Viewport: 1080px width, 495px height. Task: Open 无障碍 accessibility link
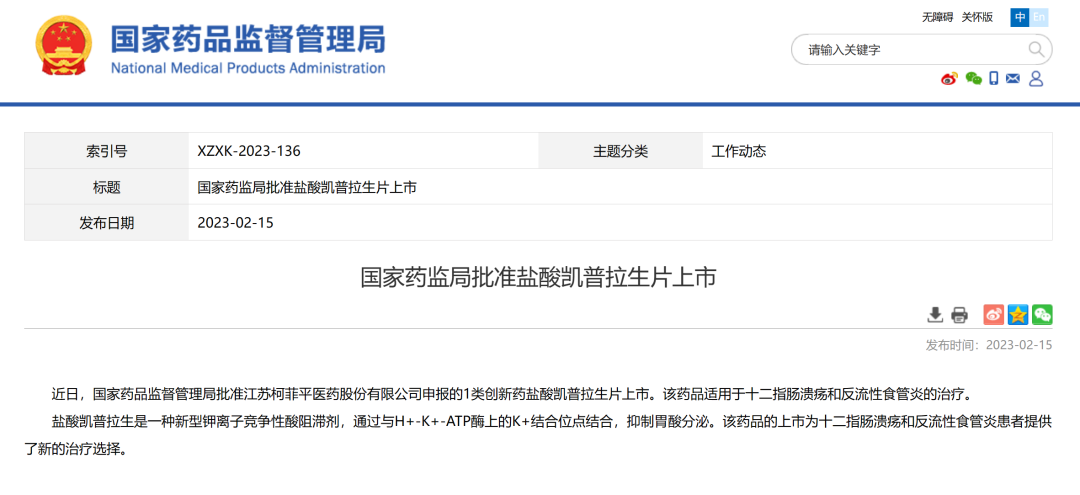click(x=937, y=17)
